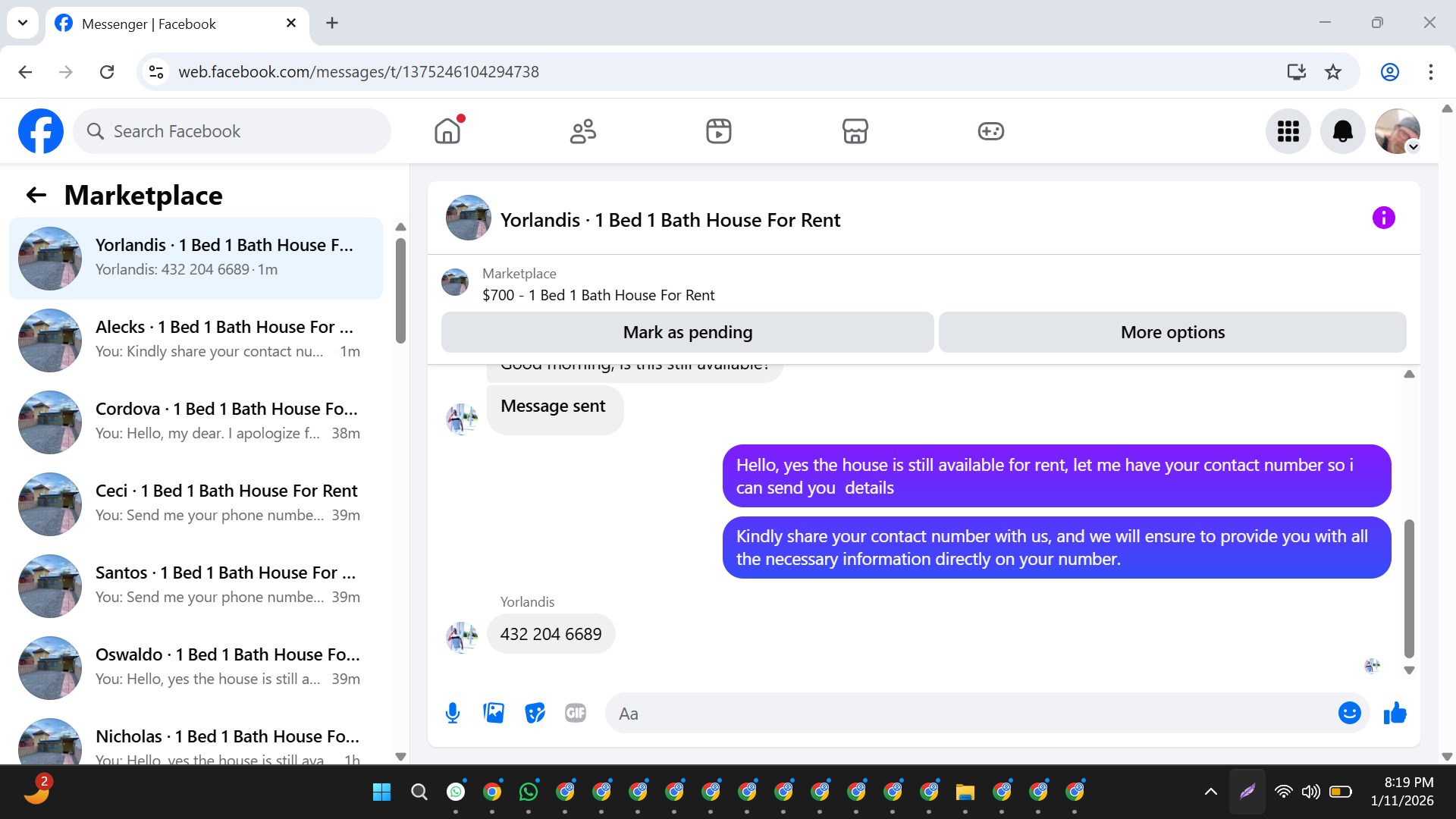The image size is (1456, 819).
Task: Bookmark this page with the star icon
Action: [1332, 71]
